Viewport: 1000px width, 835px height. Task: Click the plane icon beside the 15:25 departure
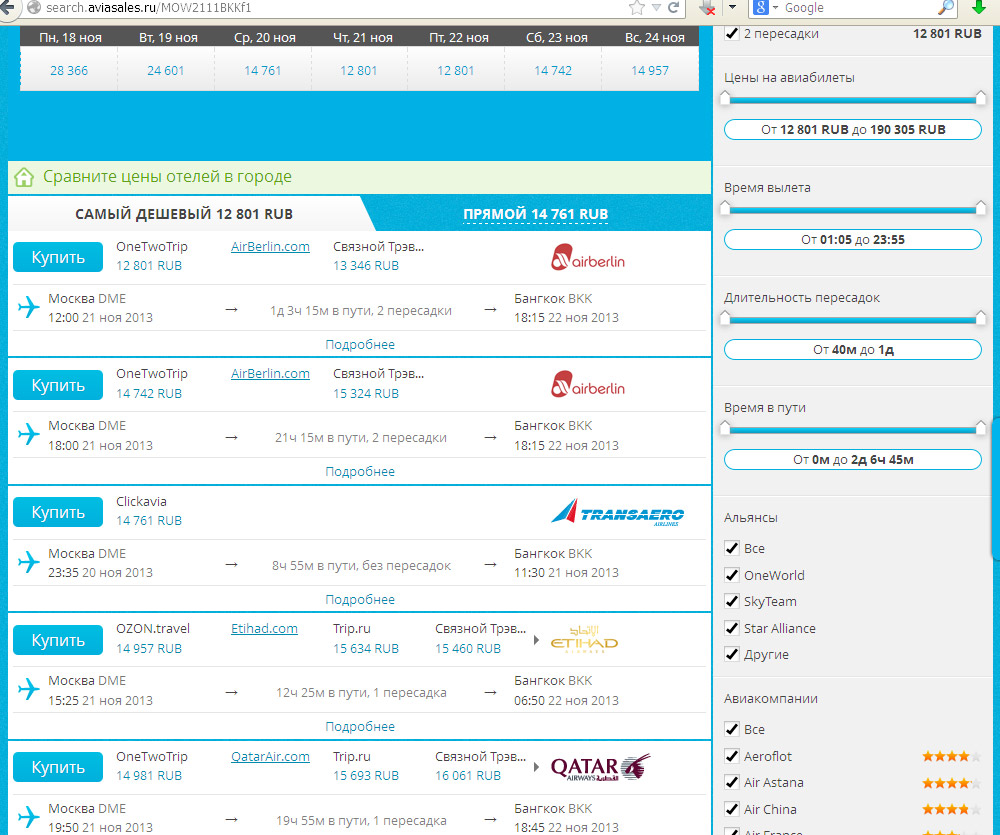(29, 690)
